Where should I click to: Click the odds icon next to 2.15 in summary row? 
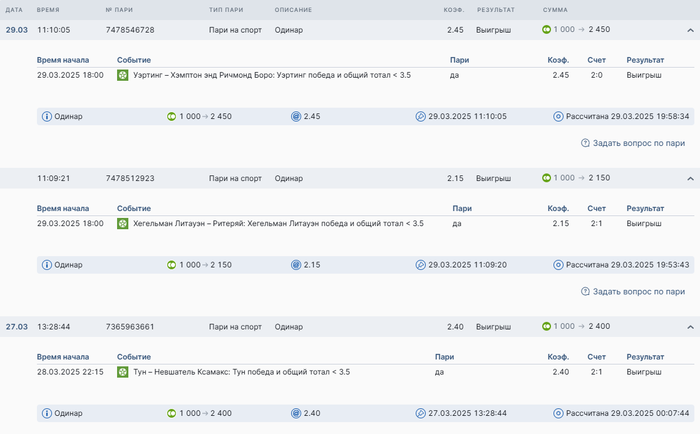tap(296, 265)
